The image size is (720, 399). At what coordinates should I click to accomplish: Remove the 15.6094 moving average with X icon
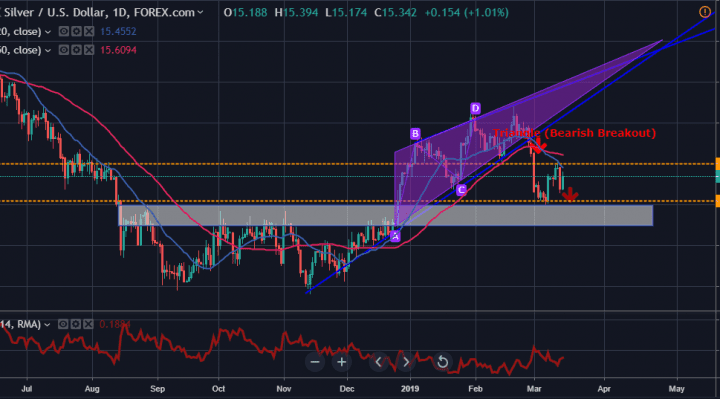tap(89, 50)
